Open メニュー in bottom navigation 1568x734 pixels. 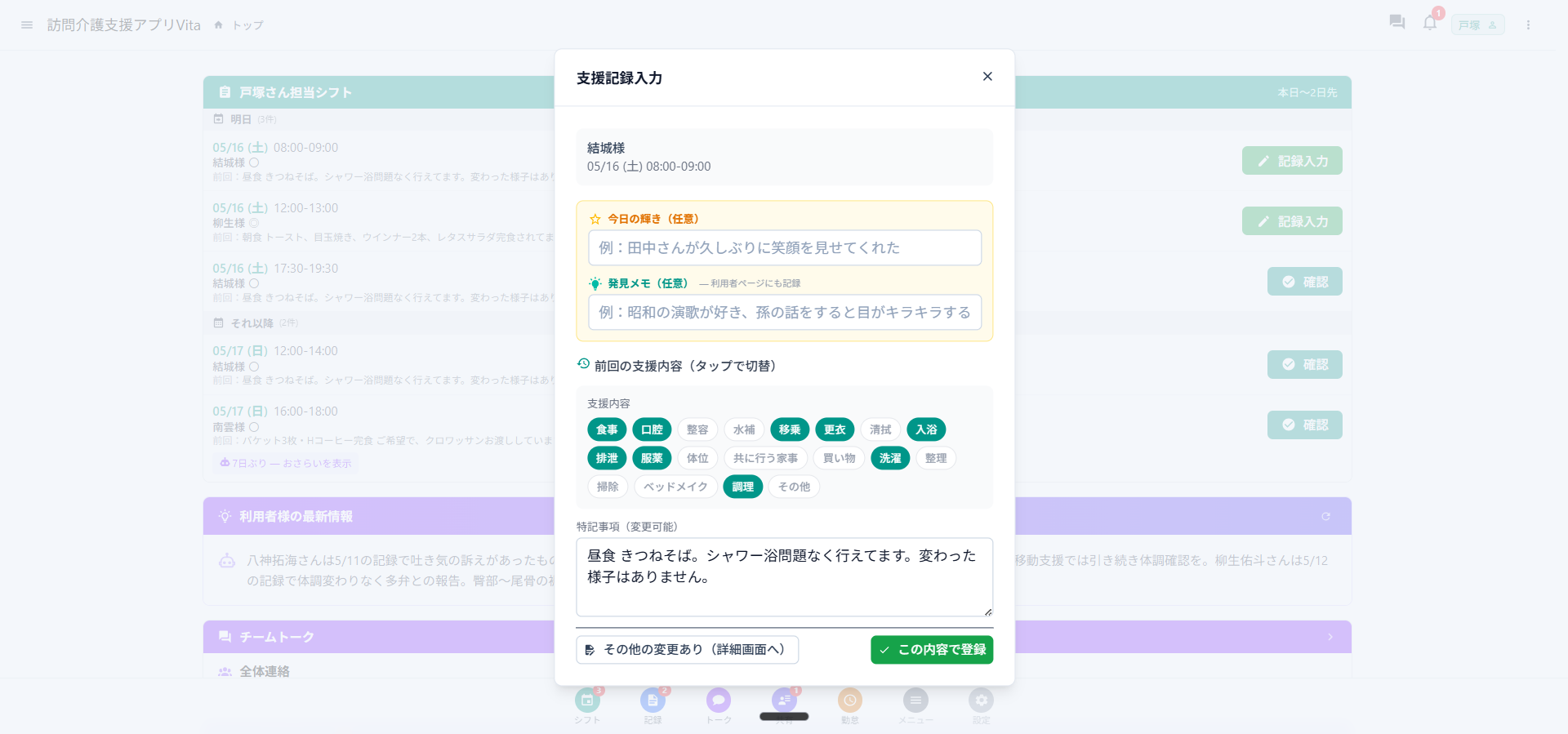[x=915, y=705]
